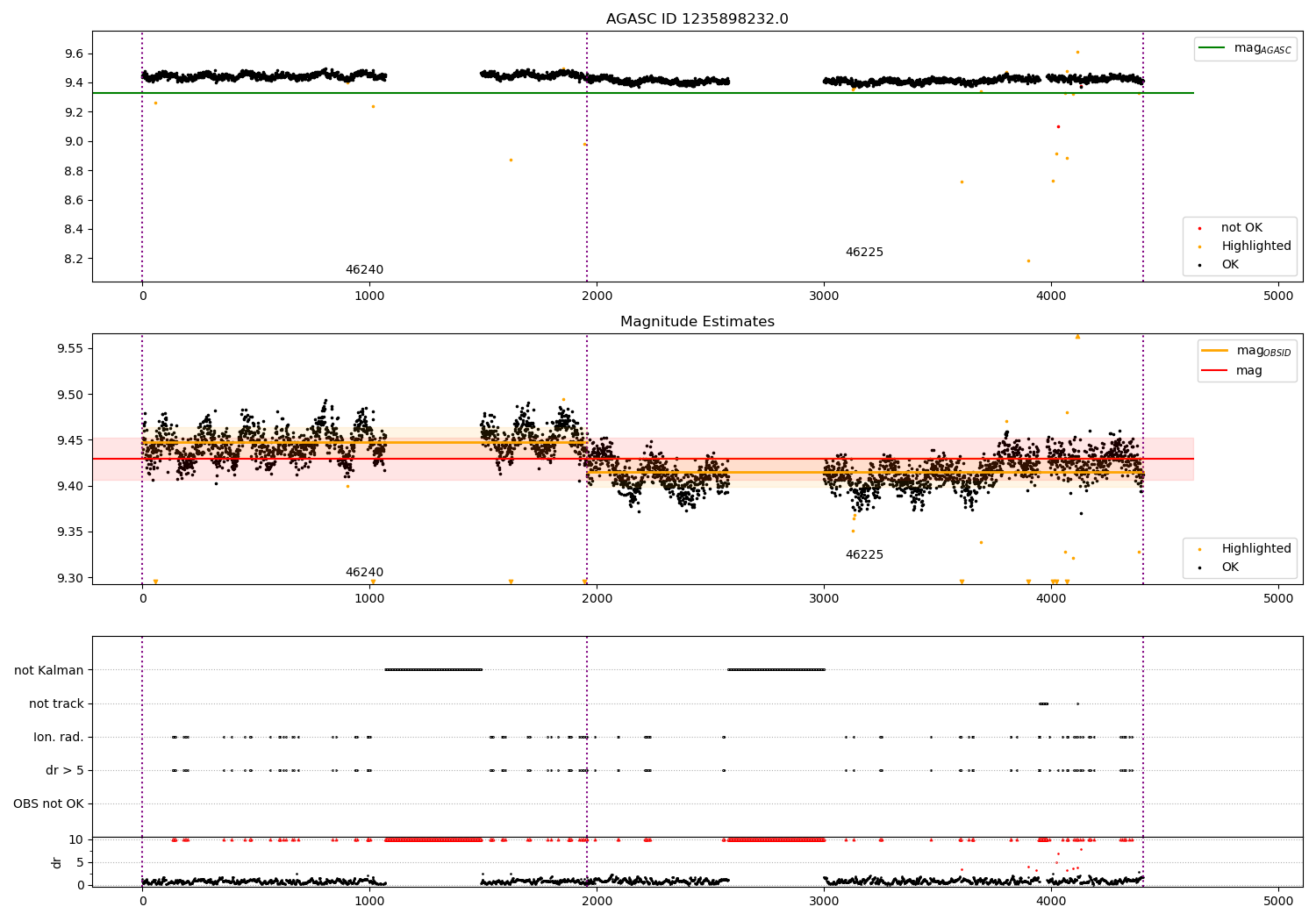
Task: Click 'Highlighted' in the top plot legend
Action: point(1256,246)
